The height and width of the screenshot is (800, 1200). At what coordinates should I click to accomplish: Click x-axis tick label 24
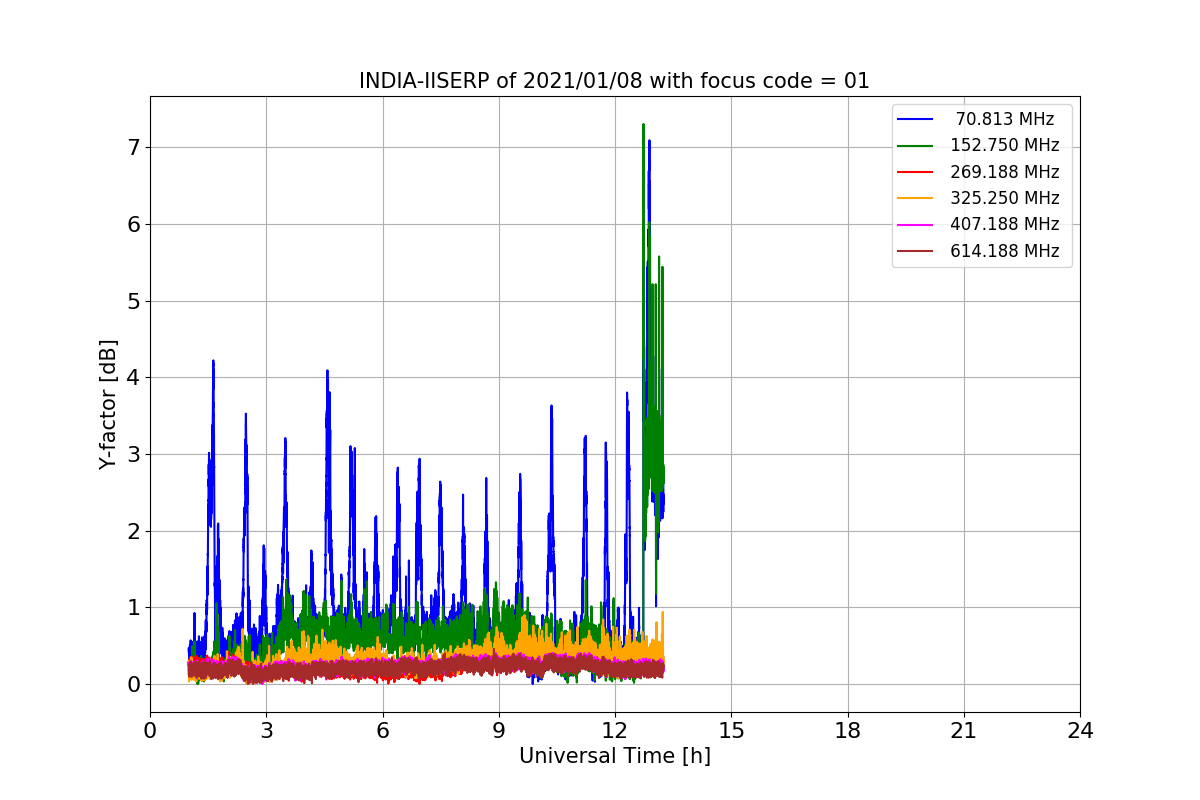pyautogui.click(x=1080, y=730)
